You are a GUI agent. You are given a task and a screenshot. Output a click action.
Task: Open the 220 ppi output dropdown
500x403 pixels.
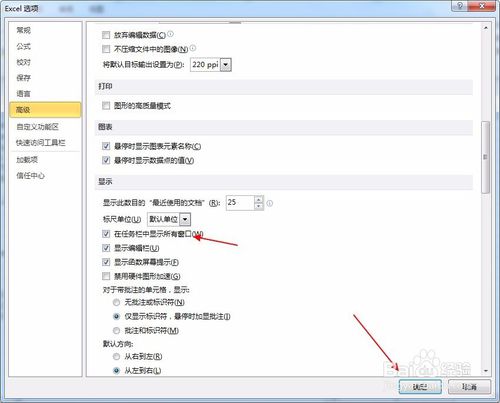click(x=226, y=64)
